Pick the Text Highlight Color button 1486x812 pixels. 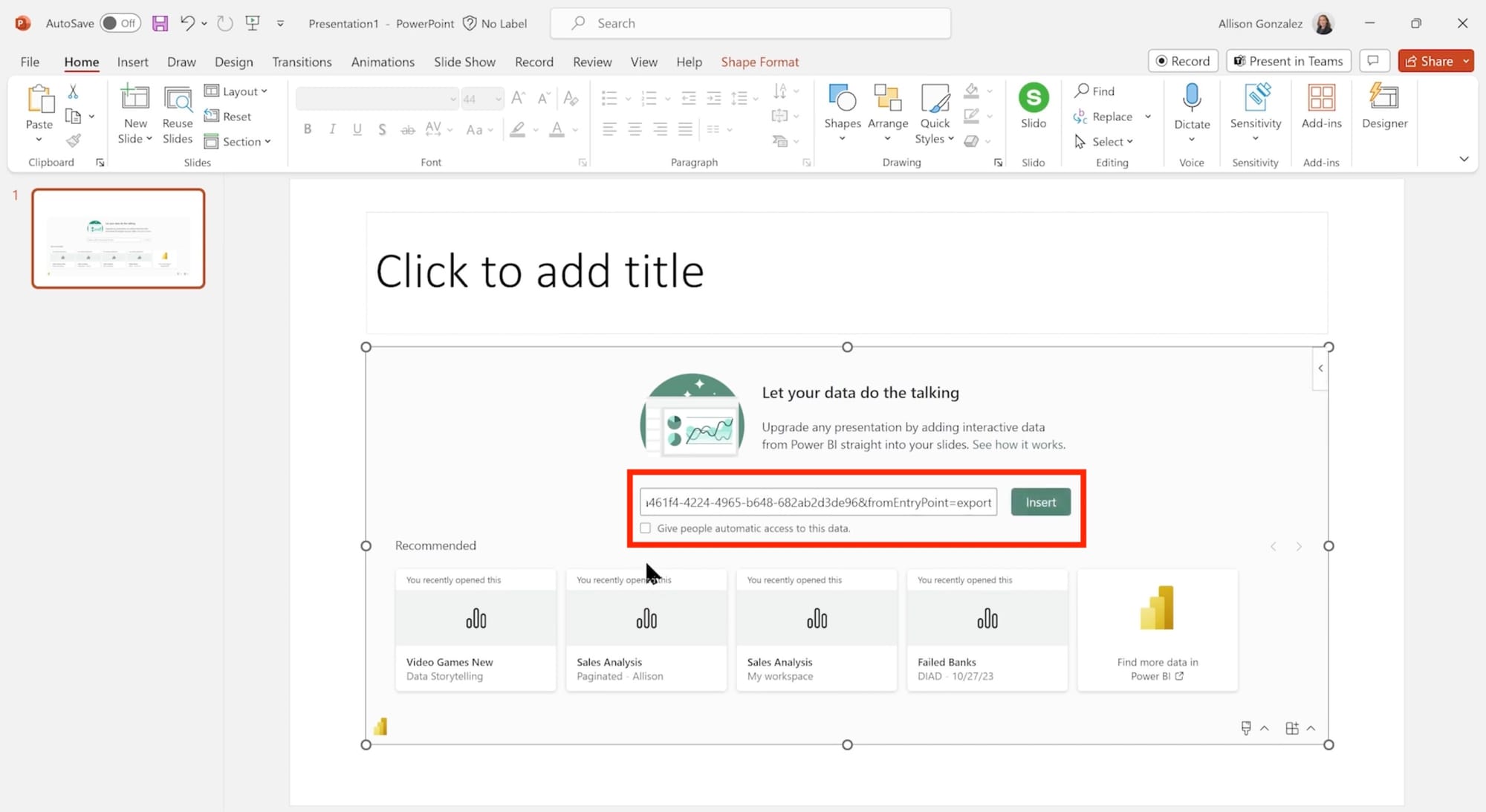click(518, 129)
